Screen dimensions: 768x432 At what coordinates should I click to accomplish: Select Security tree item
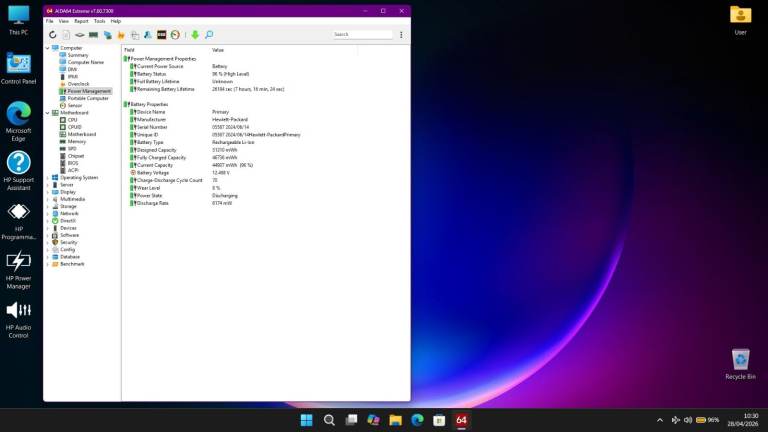(69, 242)
